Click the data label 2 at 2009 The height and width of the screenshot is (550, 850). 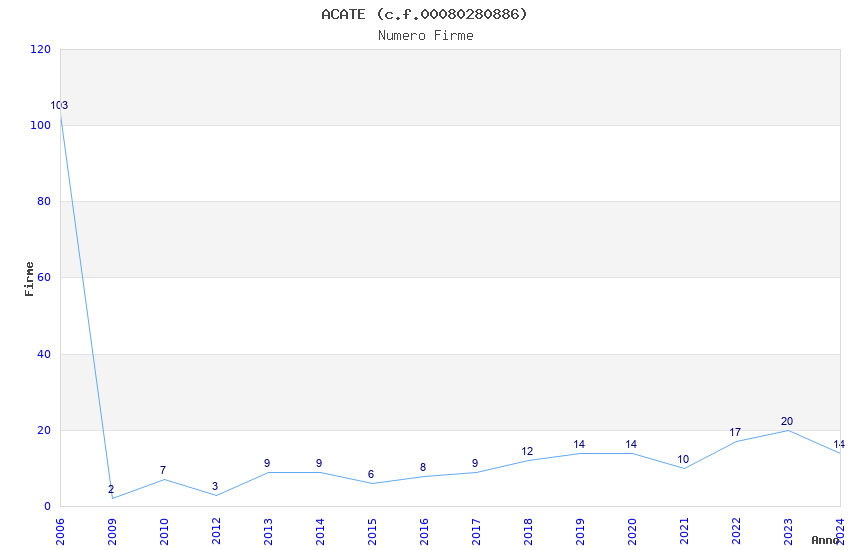click(x=111, y=489)
